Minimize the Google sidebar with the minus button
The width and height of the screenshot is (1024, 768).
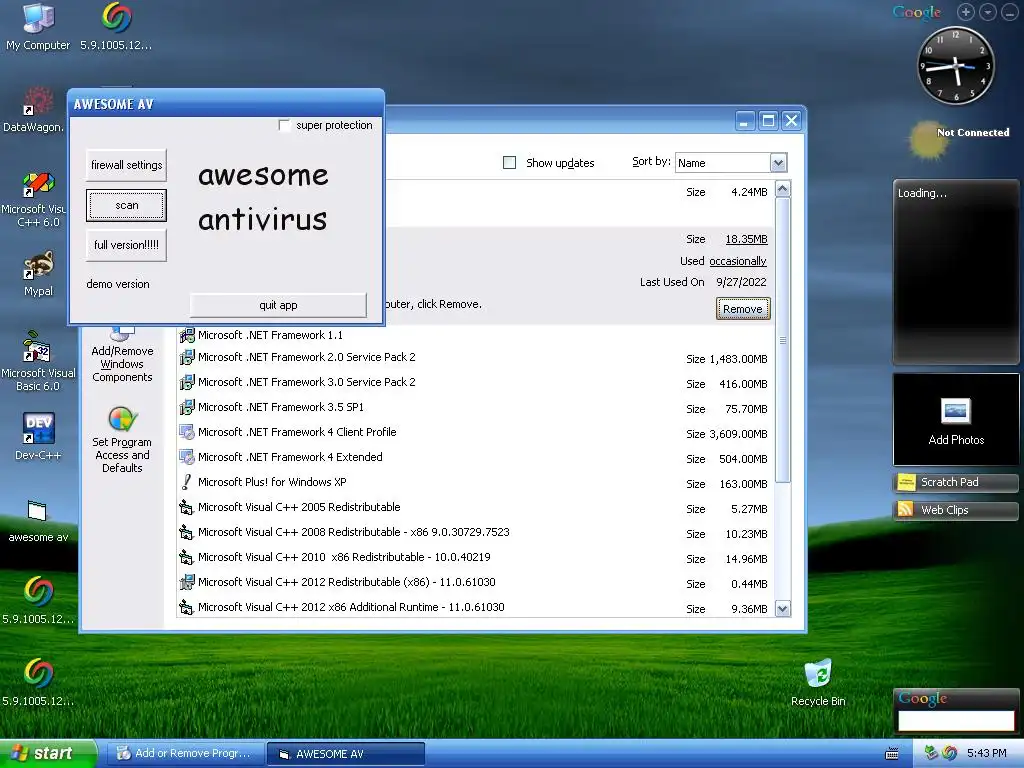click(1010, 12)
